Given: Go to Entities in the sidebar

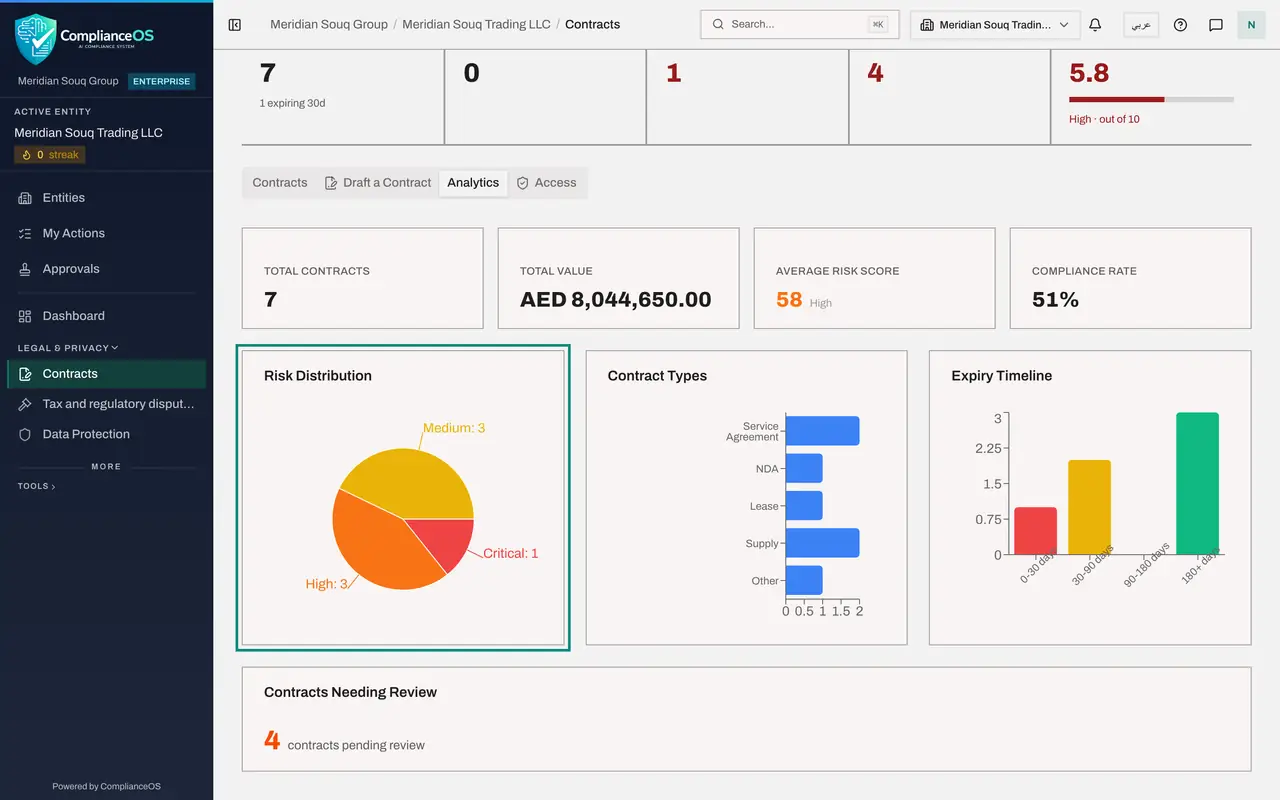Looking at the screenshot, I should pos(106,198).
